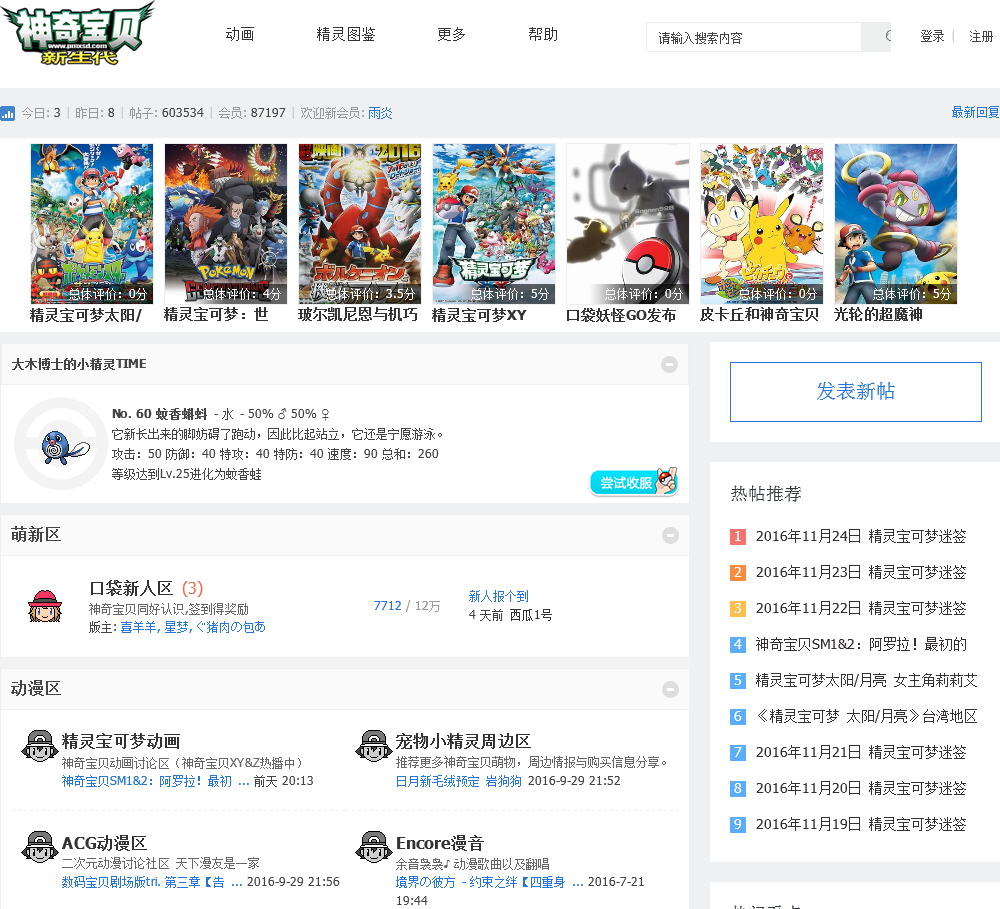Open the 精灵宝可梦动画 forum title
This screenshot has width=1000, height=909.
pyautogui.click(x=121, y=741)
